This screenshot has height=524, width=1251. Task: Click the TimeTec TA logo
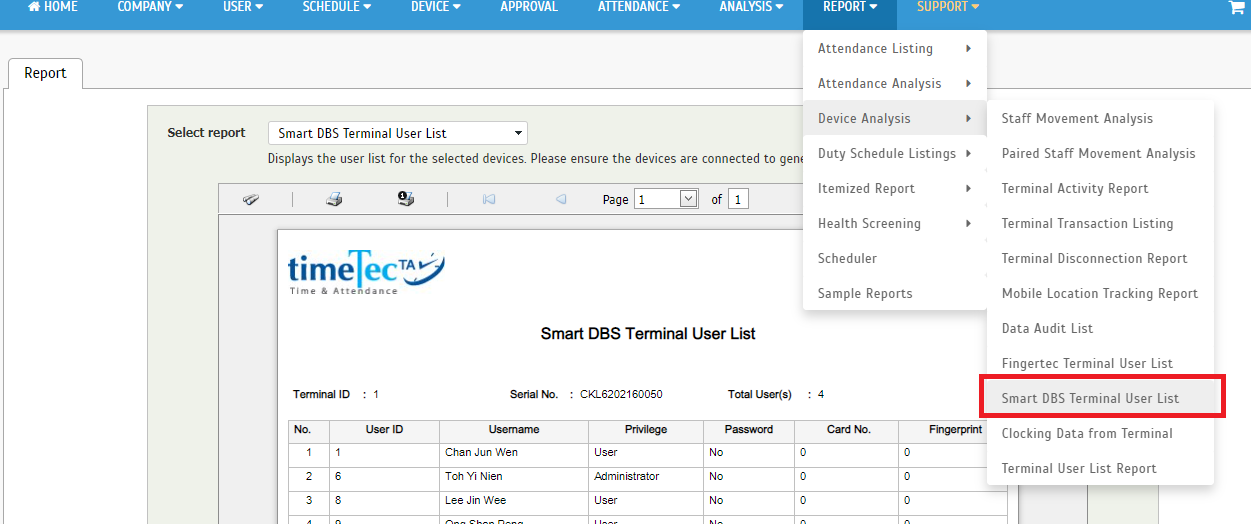point(366,271)
